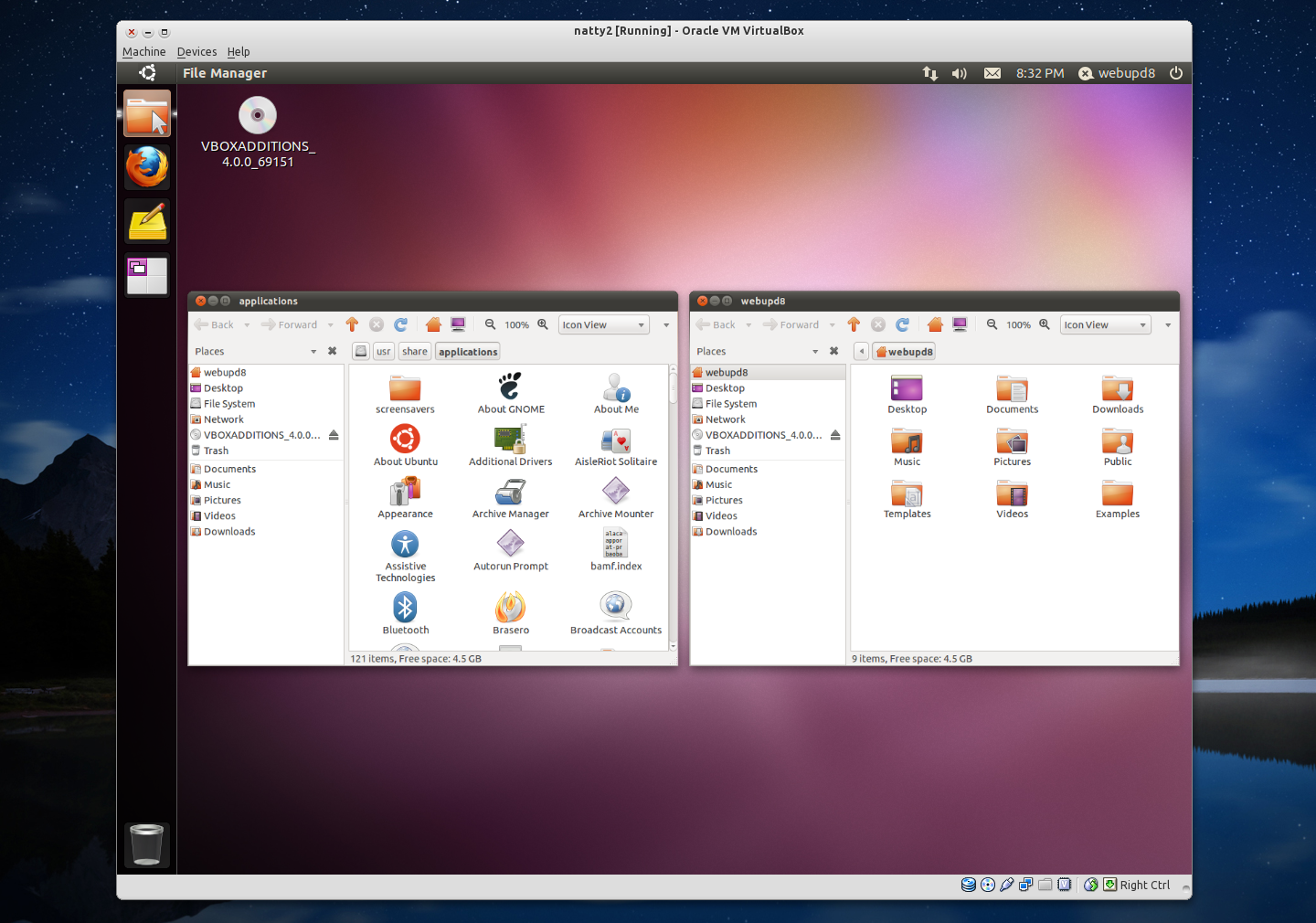Open the 8:32 PM clock menu

tap(1040, 73)
